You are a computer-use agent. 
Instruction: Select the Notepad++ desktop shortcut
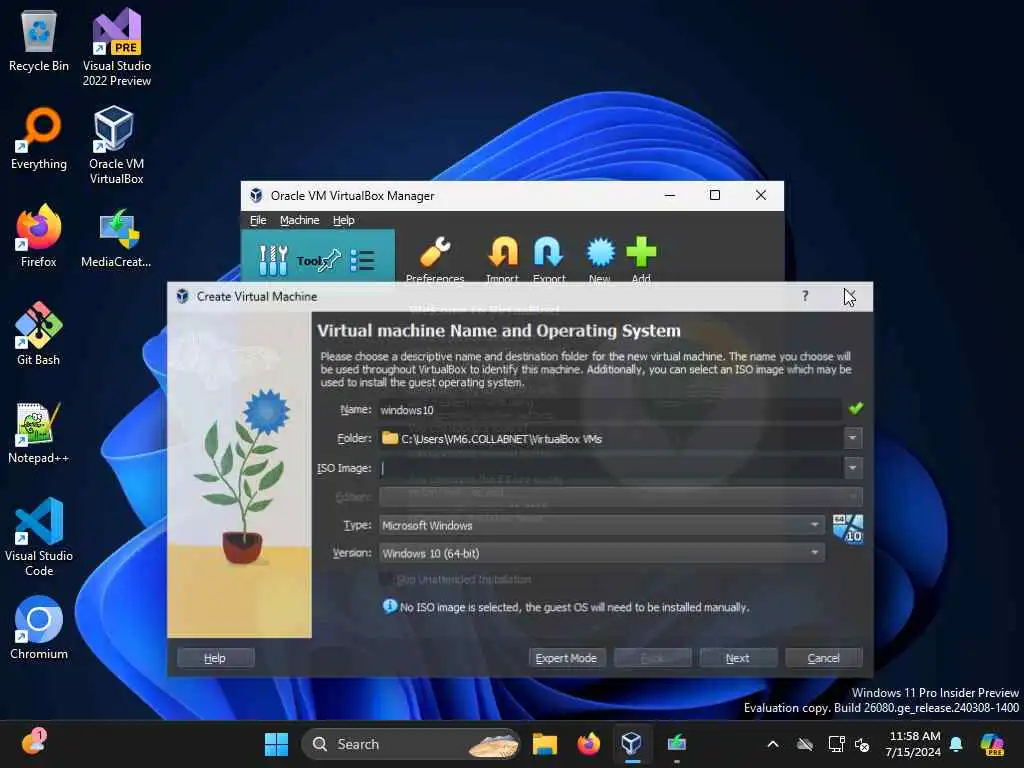coord(39,432)
